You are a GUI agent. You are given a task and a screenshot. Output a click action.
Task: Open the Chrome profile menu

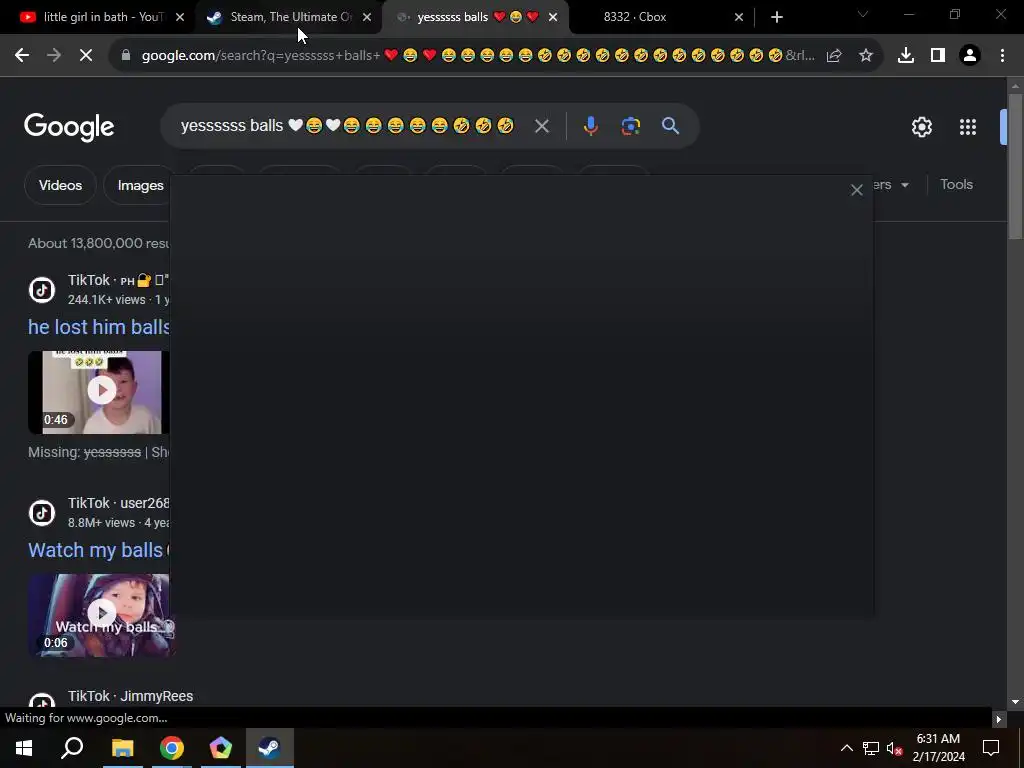click(x=970, y=56)
